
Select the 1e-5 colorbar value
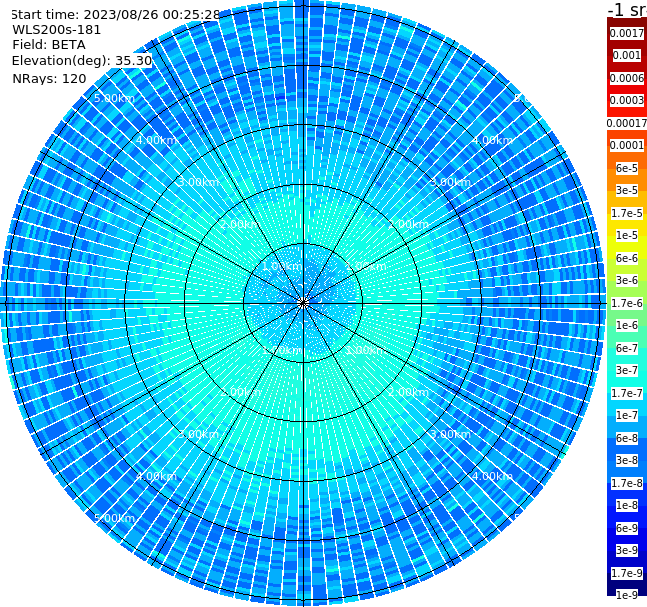(x=627, y=235)
